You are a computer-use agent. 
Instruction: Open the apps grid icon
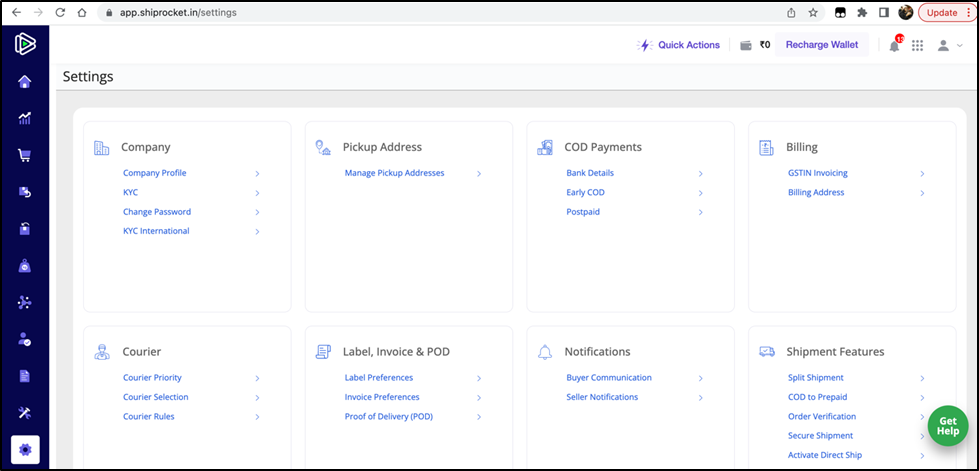coord(917,45)
